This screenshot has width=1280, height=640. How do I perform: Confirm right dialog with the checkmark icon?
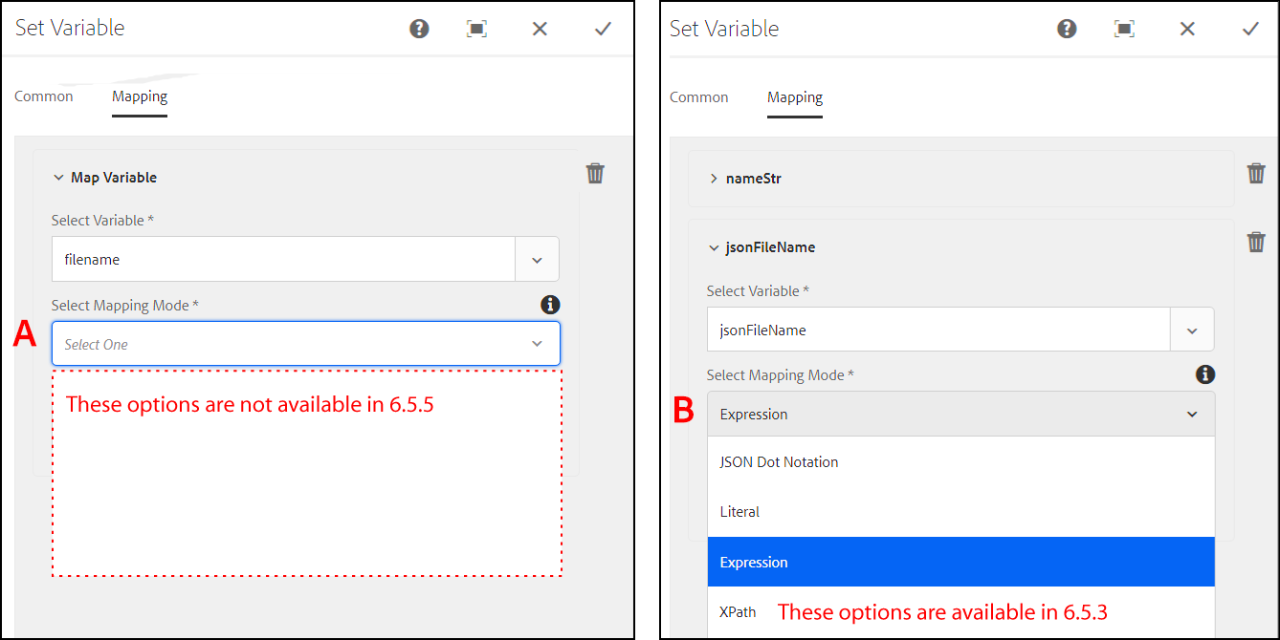[x=1250, y=29]
